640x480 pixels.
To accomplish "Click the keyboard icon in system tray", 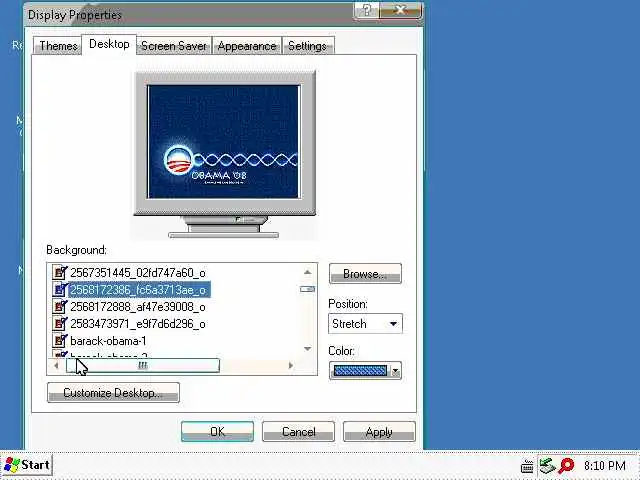I will tap(527, 466).
